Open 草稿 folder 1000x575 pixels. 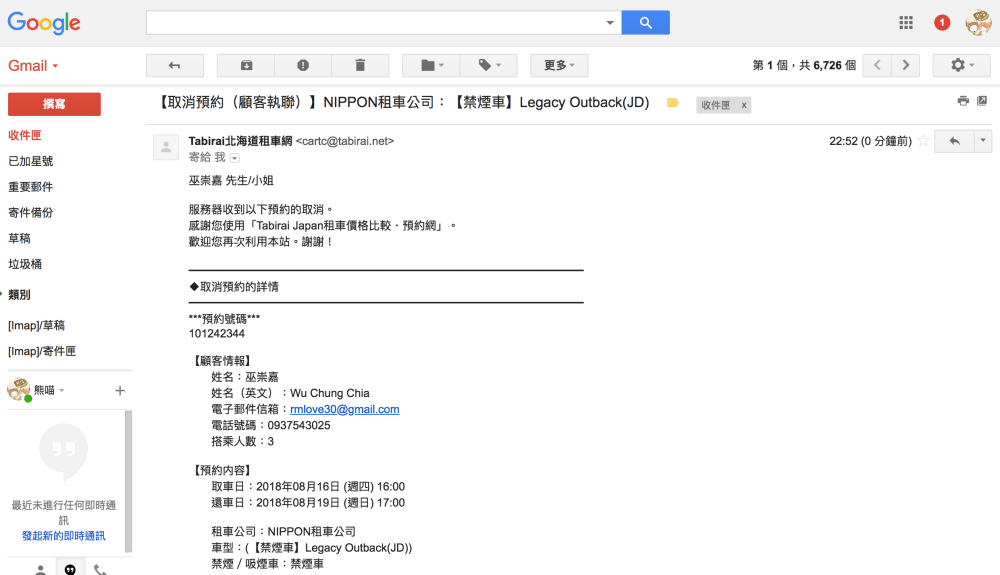pos(19,238)
